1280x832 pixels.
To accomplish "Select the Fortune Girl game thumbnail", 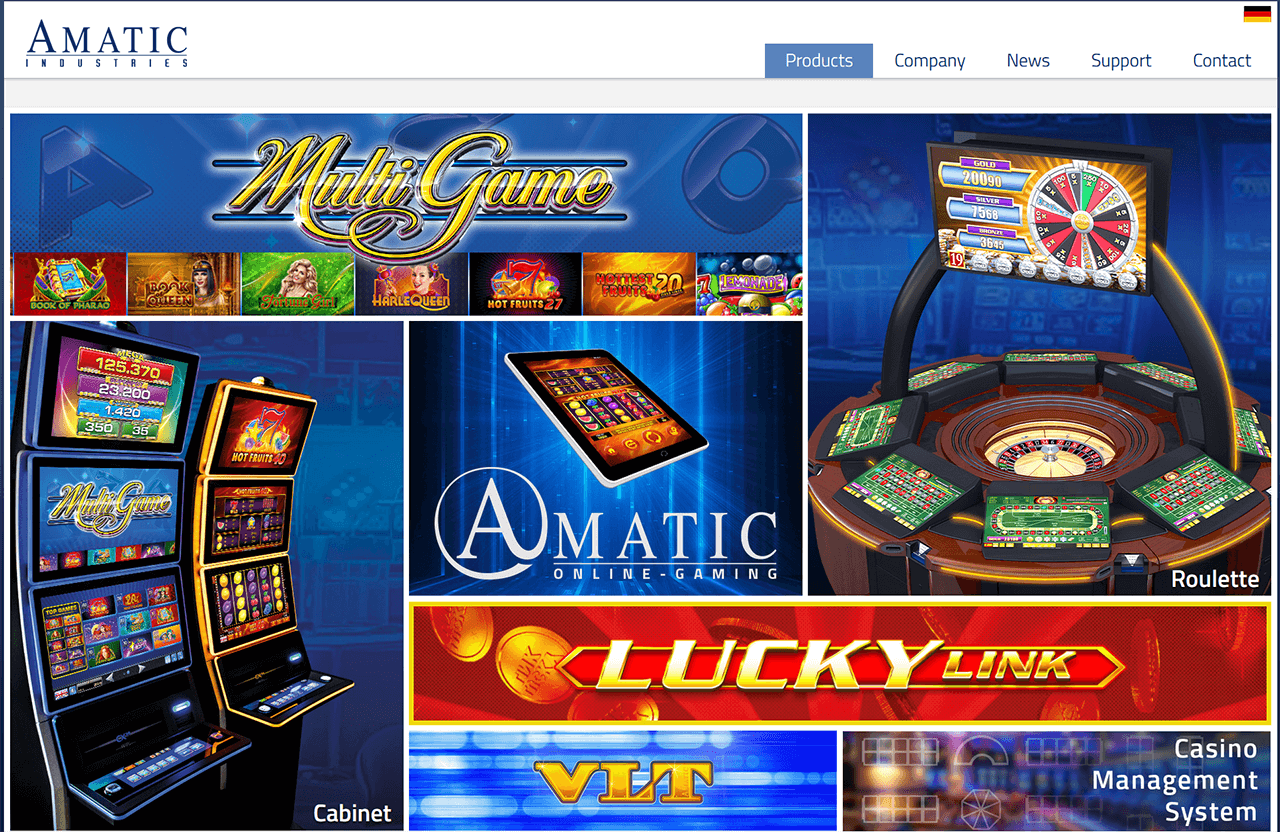I will [297, 284].
